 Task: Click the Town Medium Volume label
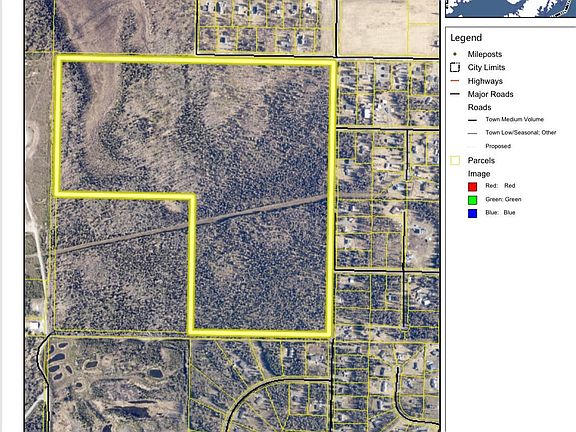[x=514, y=119]
